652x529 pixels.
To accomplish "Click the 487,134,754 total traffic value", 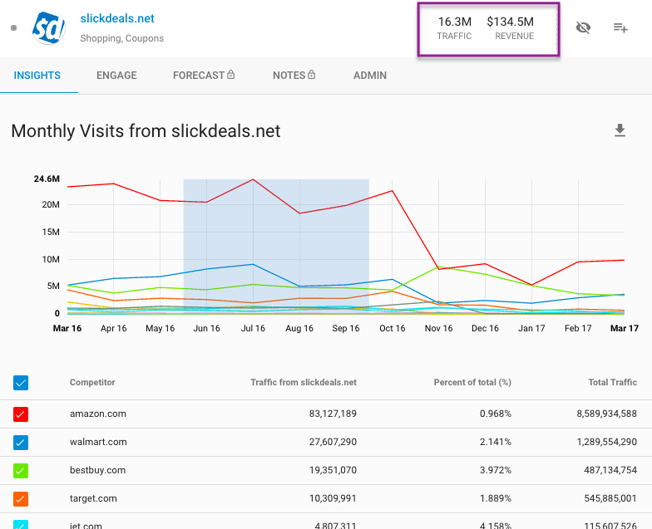I will [x=610, y=470].
